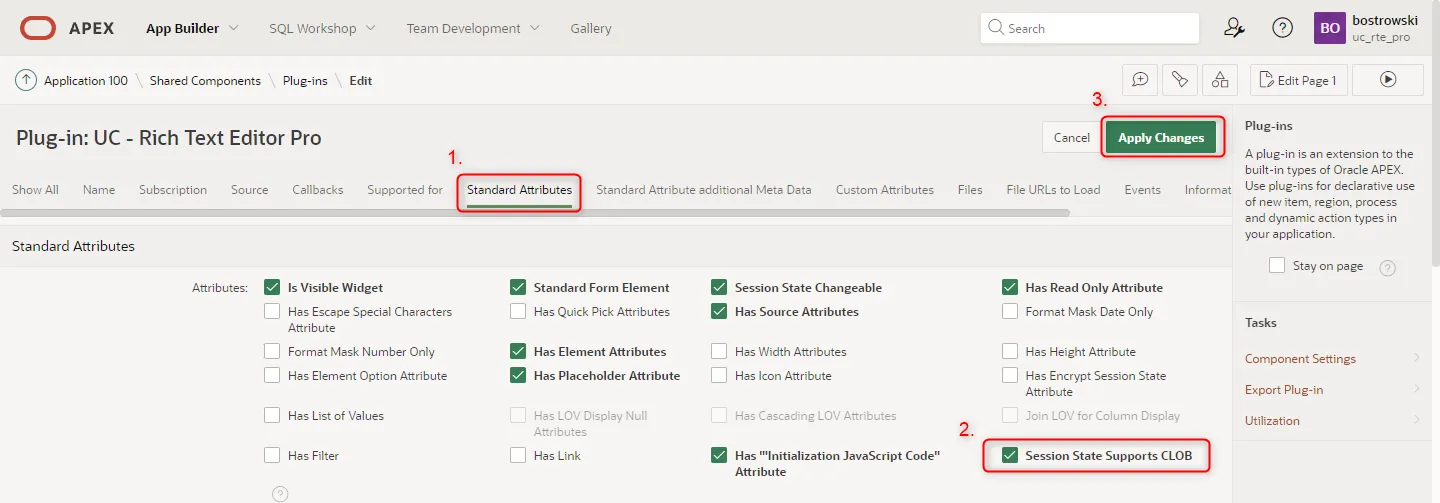Check the Has Filter checkbox
This screenshot has width=1440, height=503.
[272, 456]
